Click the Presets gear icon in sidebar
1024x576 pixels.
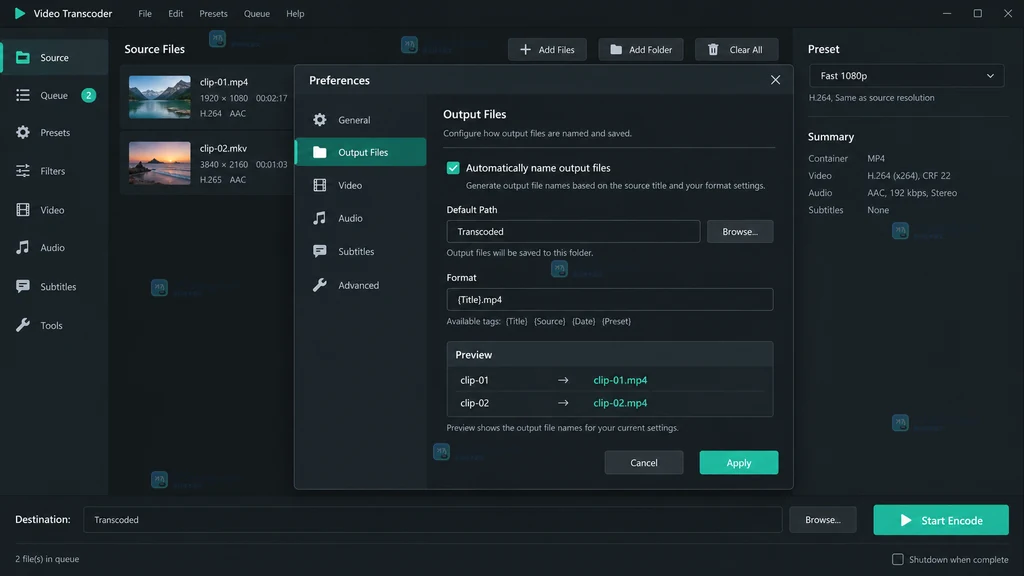coord(23,133)
